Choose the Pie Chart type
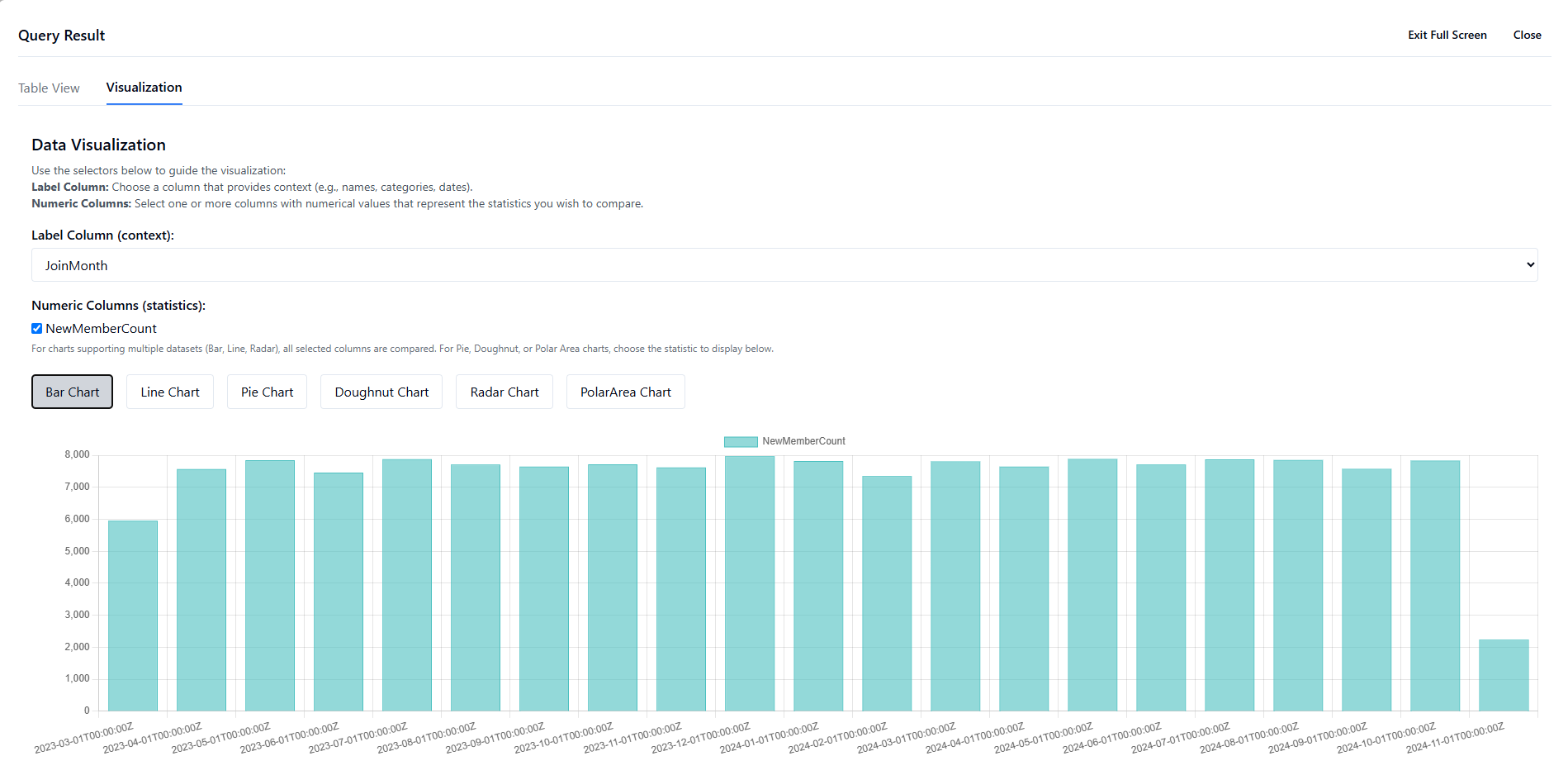The image size is (1568, 775). coord(267,392)
